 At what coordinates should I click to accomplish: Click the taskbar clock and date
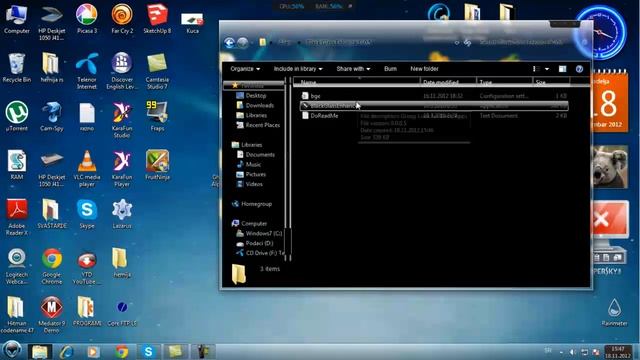click(x=618, y=352)
